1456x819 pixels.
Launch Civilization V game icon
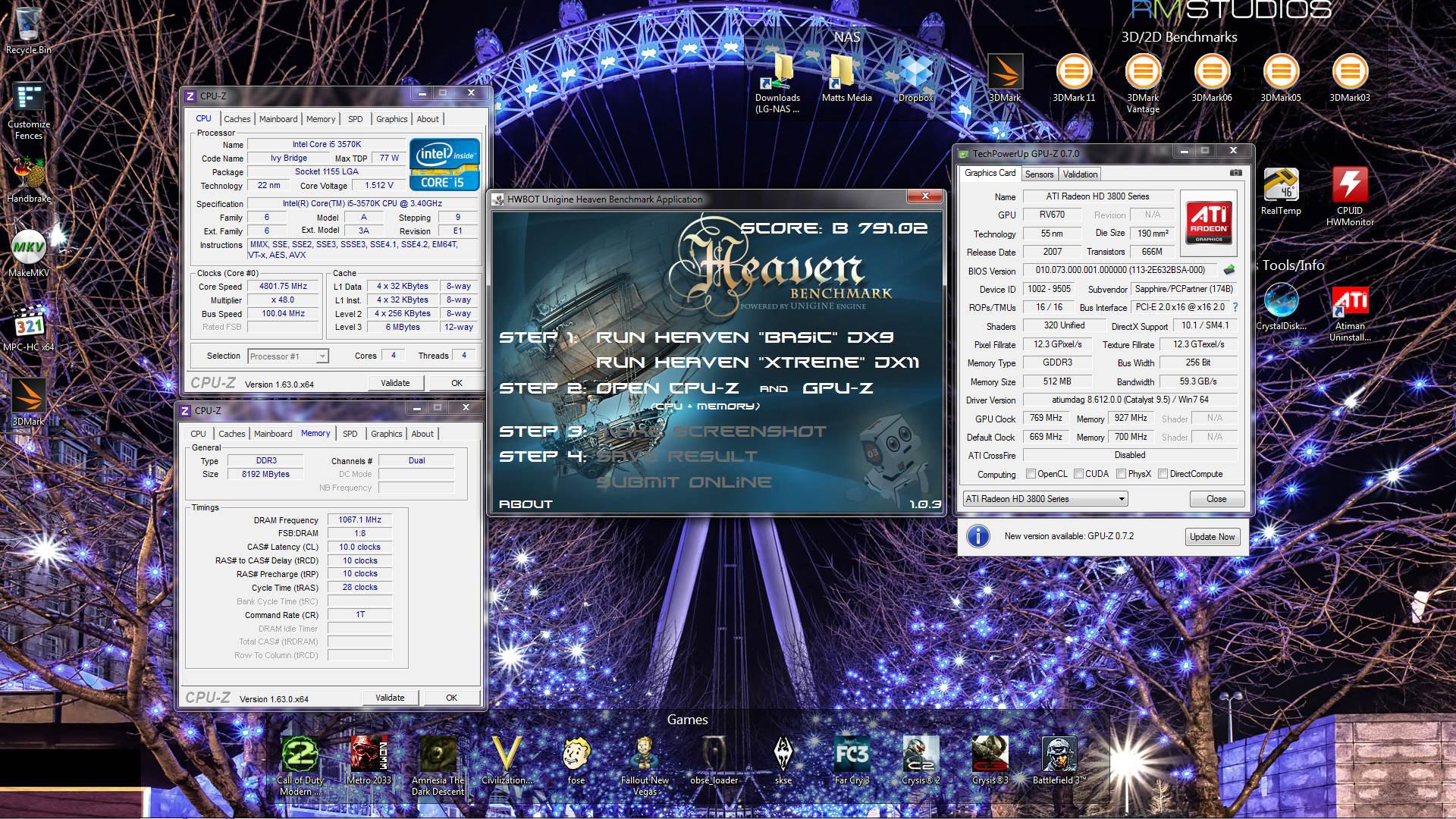507,761
